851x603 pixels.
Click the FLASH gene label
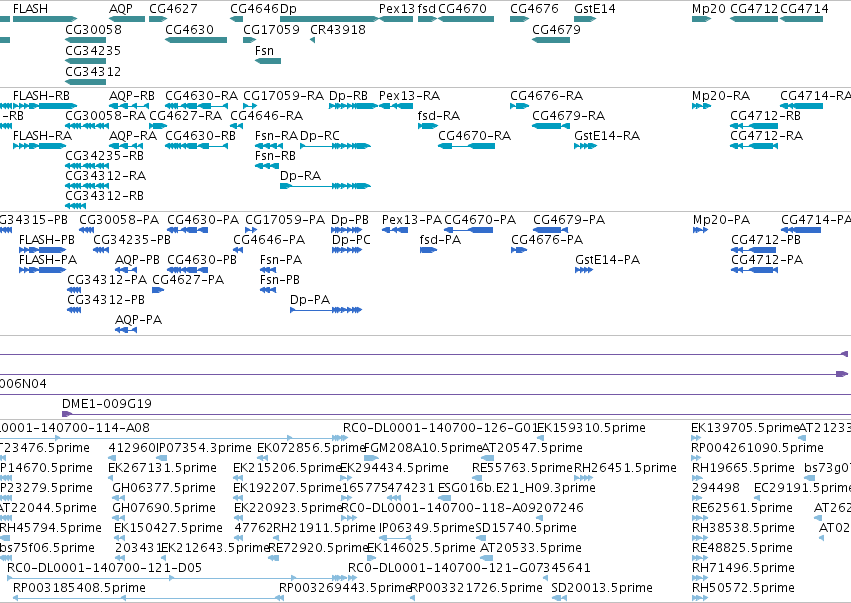pos(30,9)
